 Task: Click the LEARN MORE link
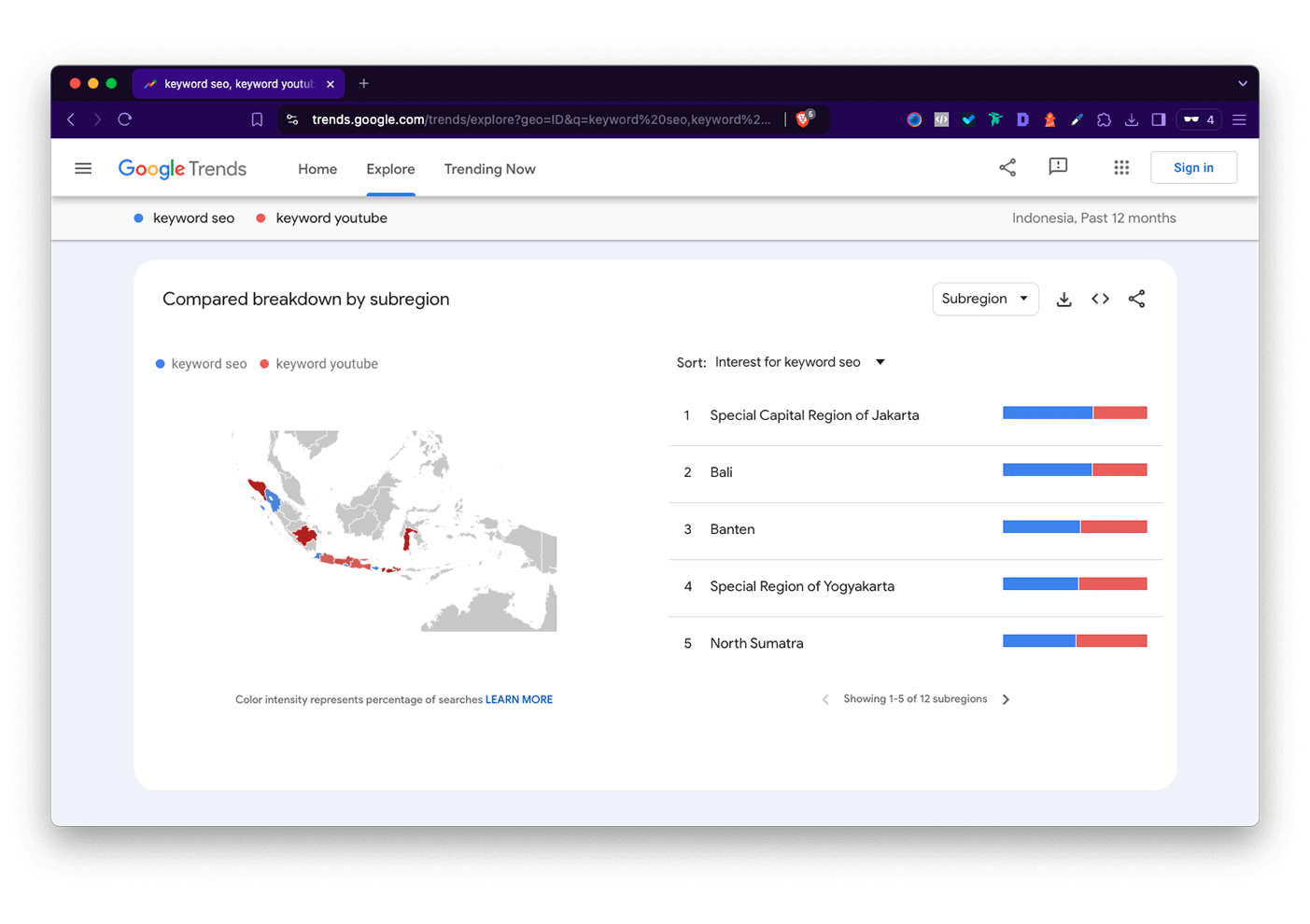pyautogui.click(x=518, y=699)
